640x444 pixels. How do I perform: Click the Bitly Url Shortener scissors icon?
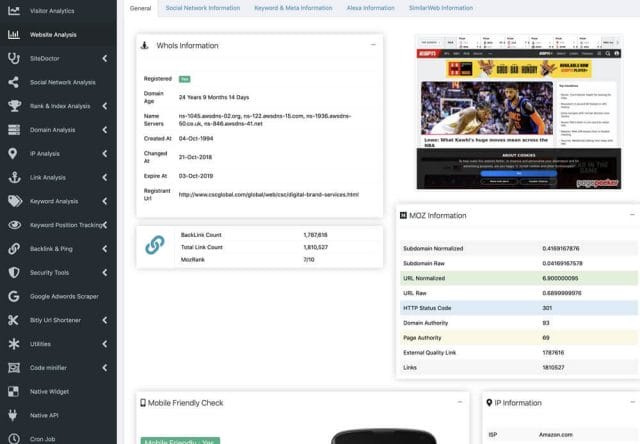pyautogui.click(x=13, y=320)
